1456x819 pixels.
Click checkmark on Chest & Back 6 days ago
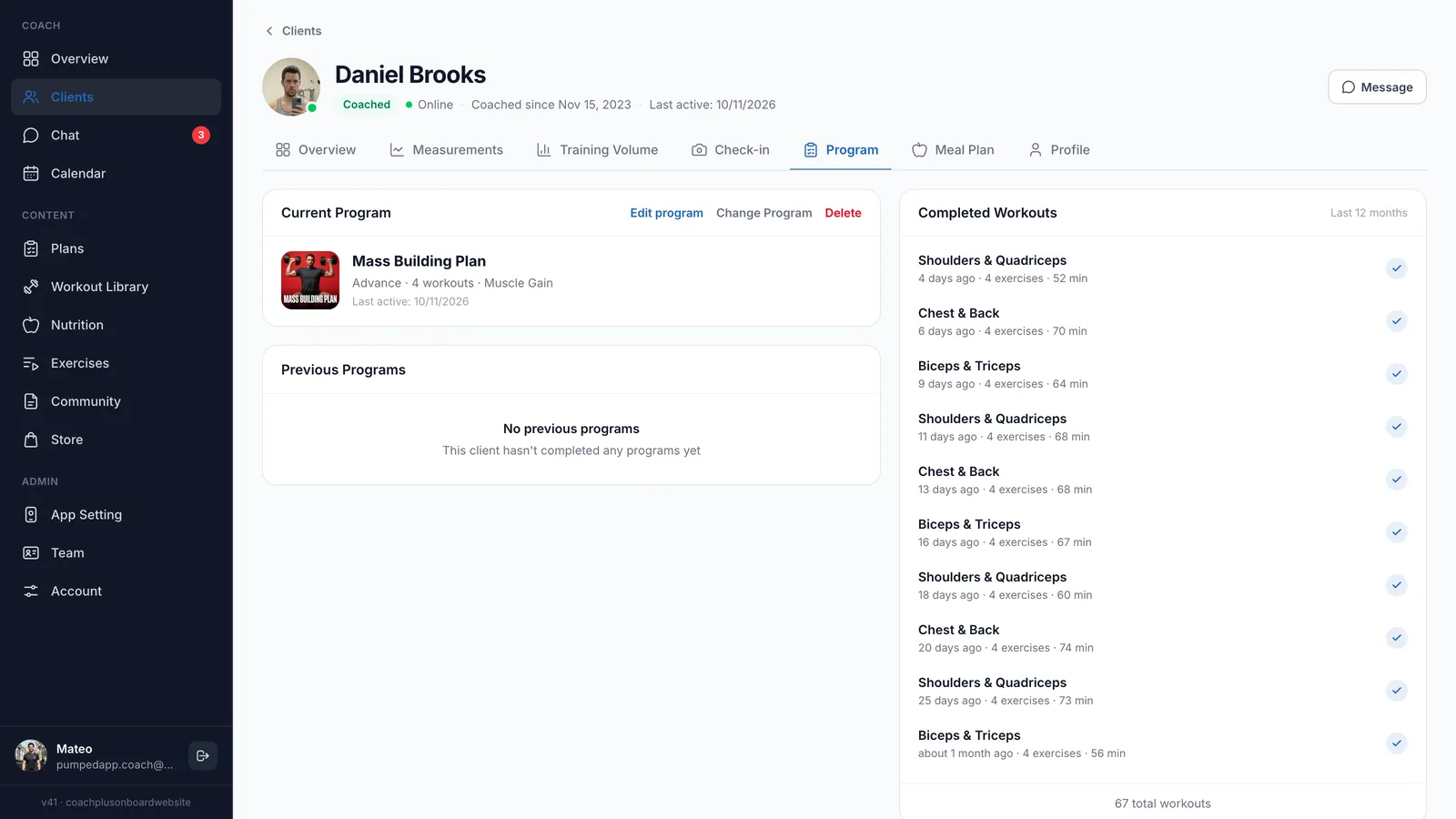coord(1397,321)
